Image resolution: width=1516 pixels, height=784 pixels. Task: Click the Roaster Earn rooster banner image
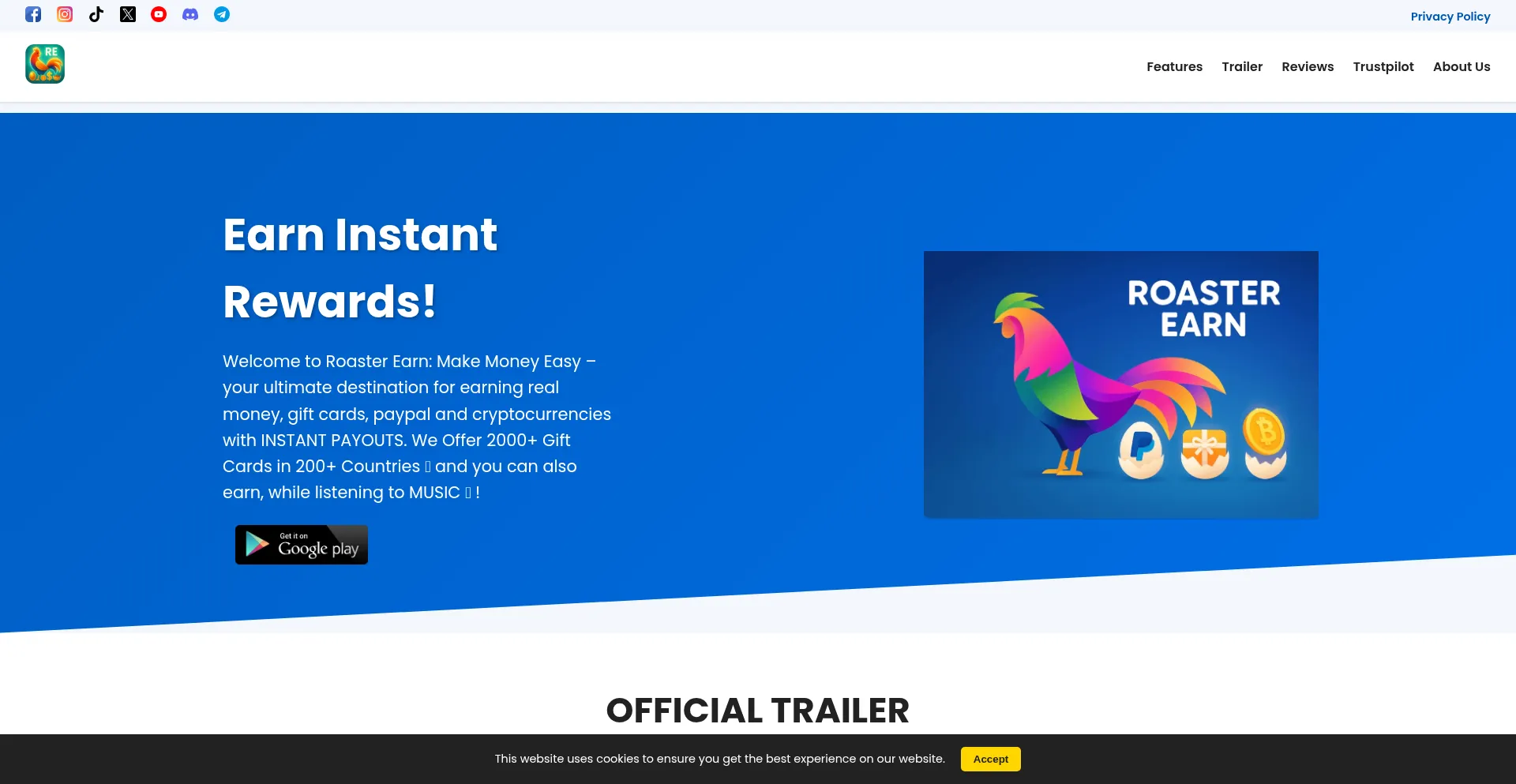pyautogui.click(x=1120, y=384)
